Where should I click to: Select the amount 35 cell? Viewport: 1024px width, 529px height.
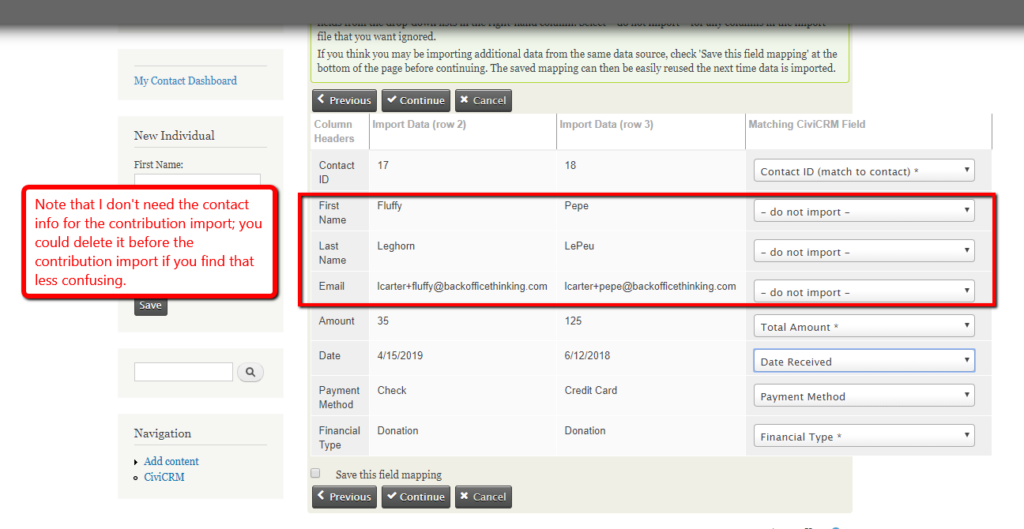(x=383, y=321)
